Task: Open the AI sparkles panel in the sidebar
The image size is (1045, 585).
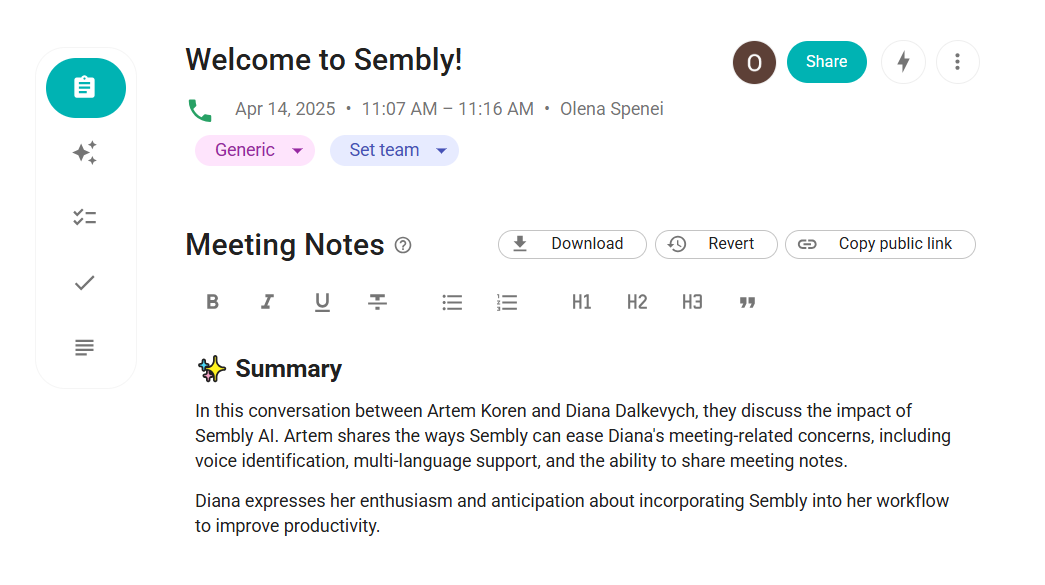Action: tap(85, 152)
